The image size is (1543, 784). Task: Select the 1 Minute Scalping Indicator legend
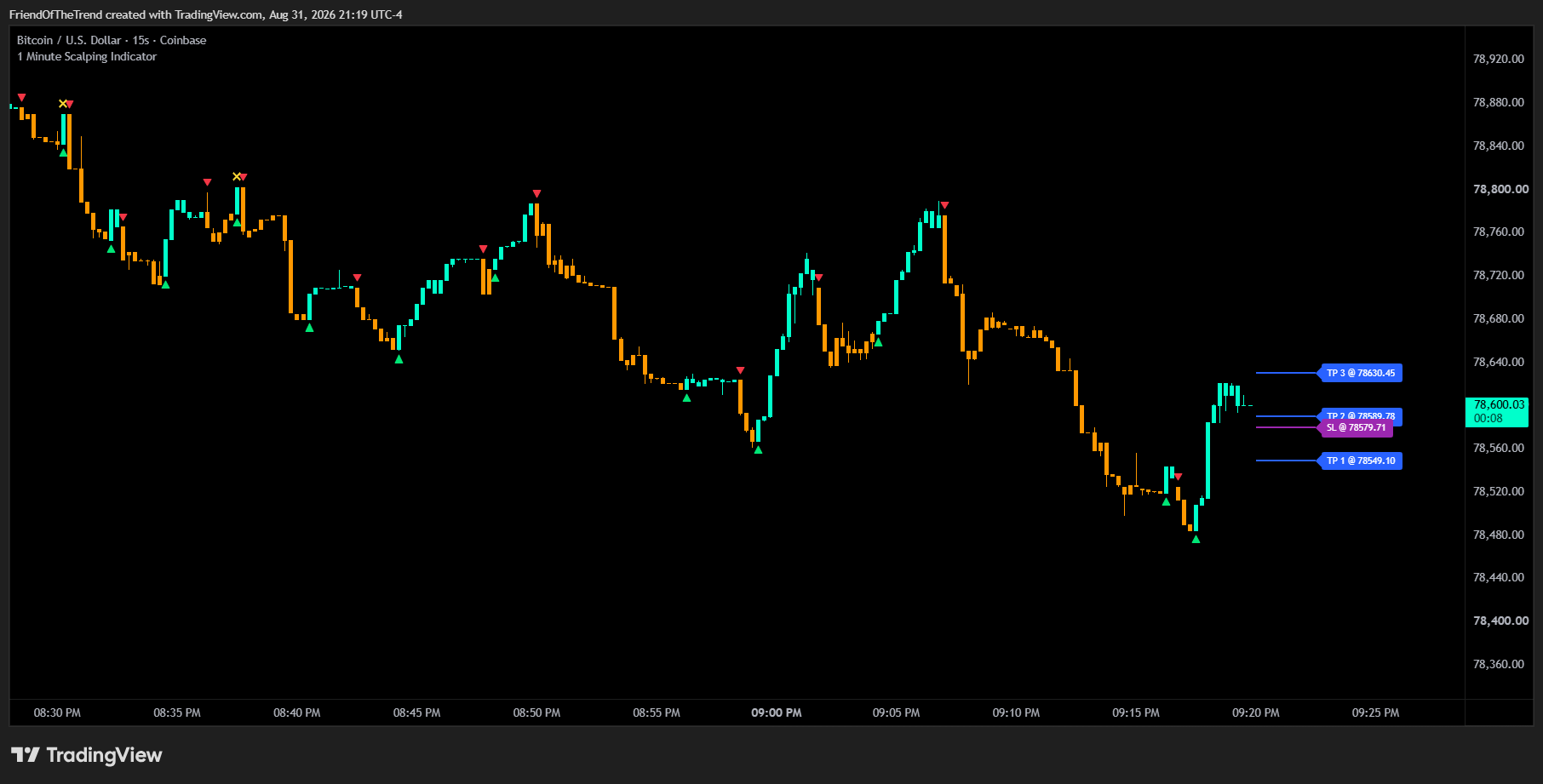coord(87,57)
